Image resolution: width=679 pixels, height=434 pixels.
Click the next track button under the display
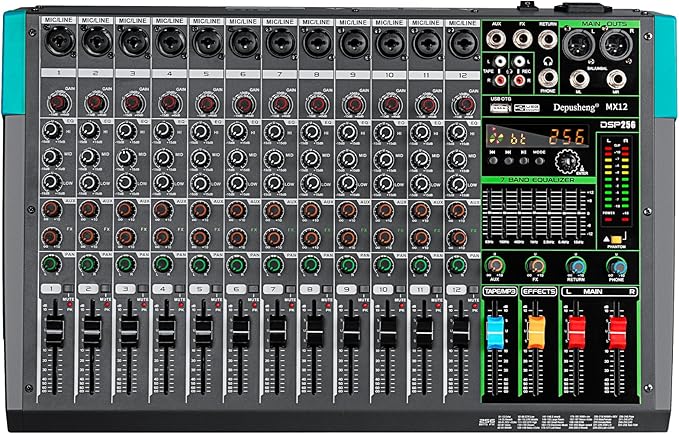[508, 161]
